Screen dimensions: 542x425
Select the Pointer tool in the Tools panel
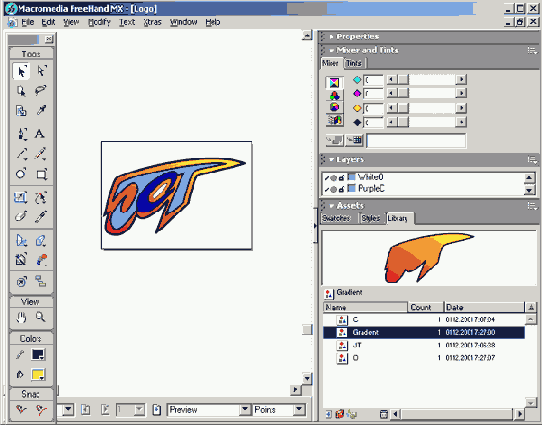(x=21, y=71)
